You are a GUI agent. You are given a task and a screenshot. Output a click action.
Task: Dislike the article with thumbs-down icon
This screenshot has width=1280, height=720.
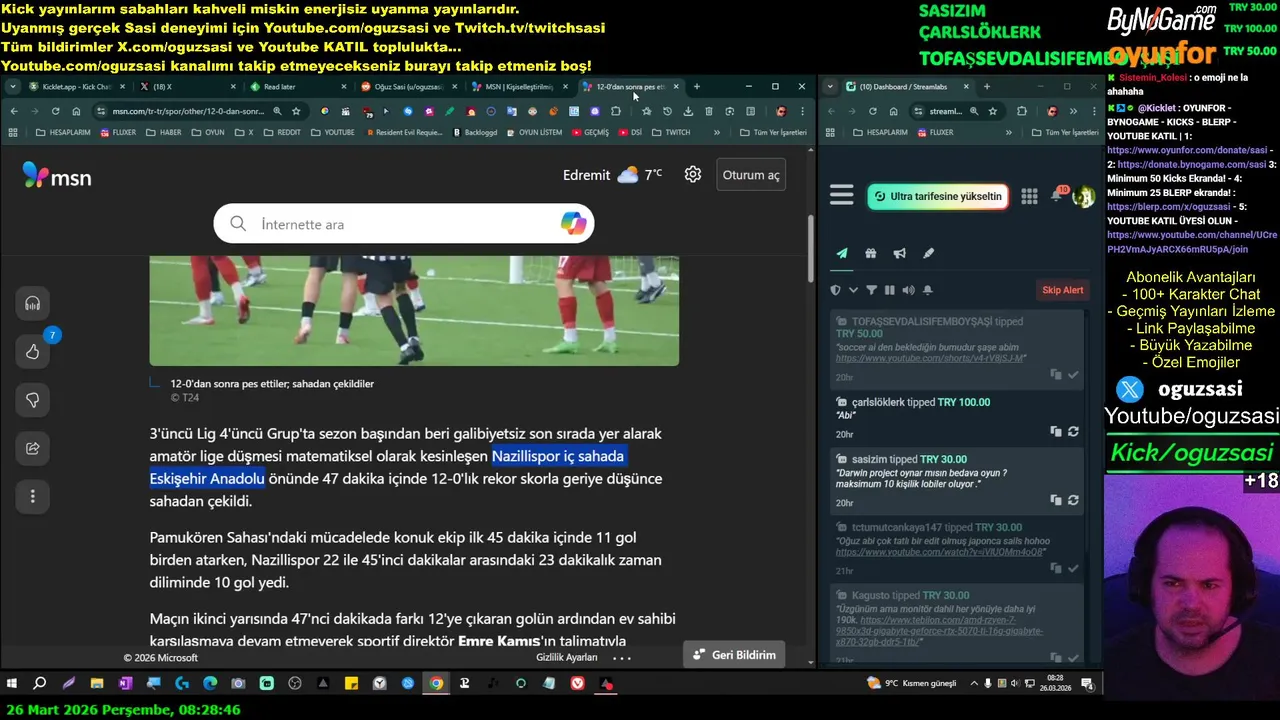(x=33, y=400)
